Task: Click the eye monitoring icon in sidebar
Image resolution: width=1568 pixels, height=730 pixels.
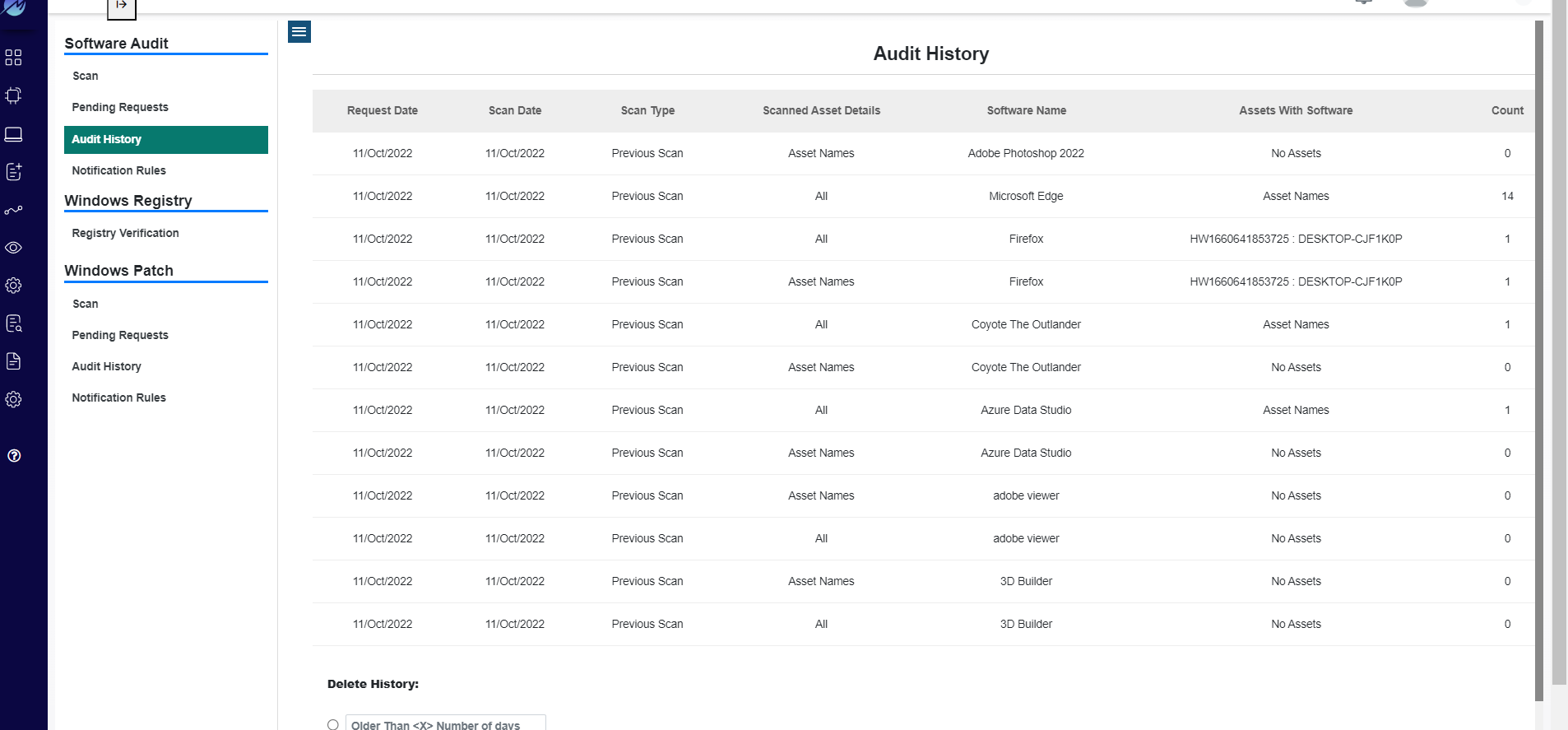Action: click(x=13, y=248)
